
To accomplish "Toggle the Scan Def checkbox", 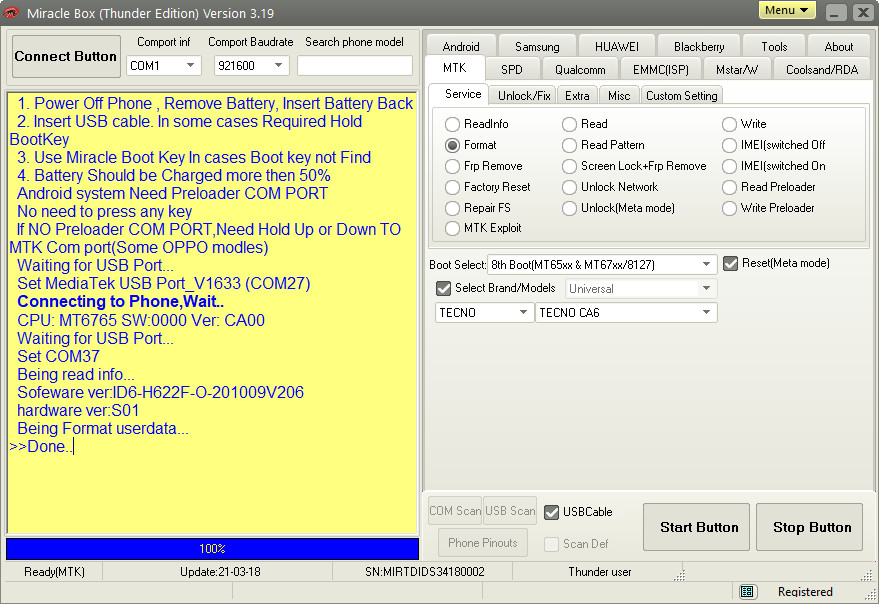I will click(552, 544).
